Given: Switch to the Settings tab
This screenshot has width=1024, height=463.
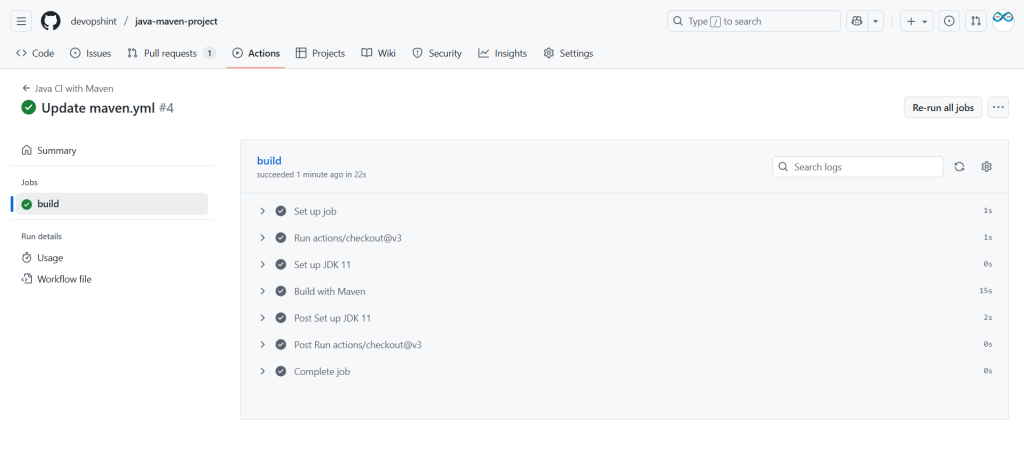Looking at the screenshot, I should [x=568, y=54].
